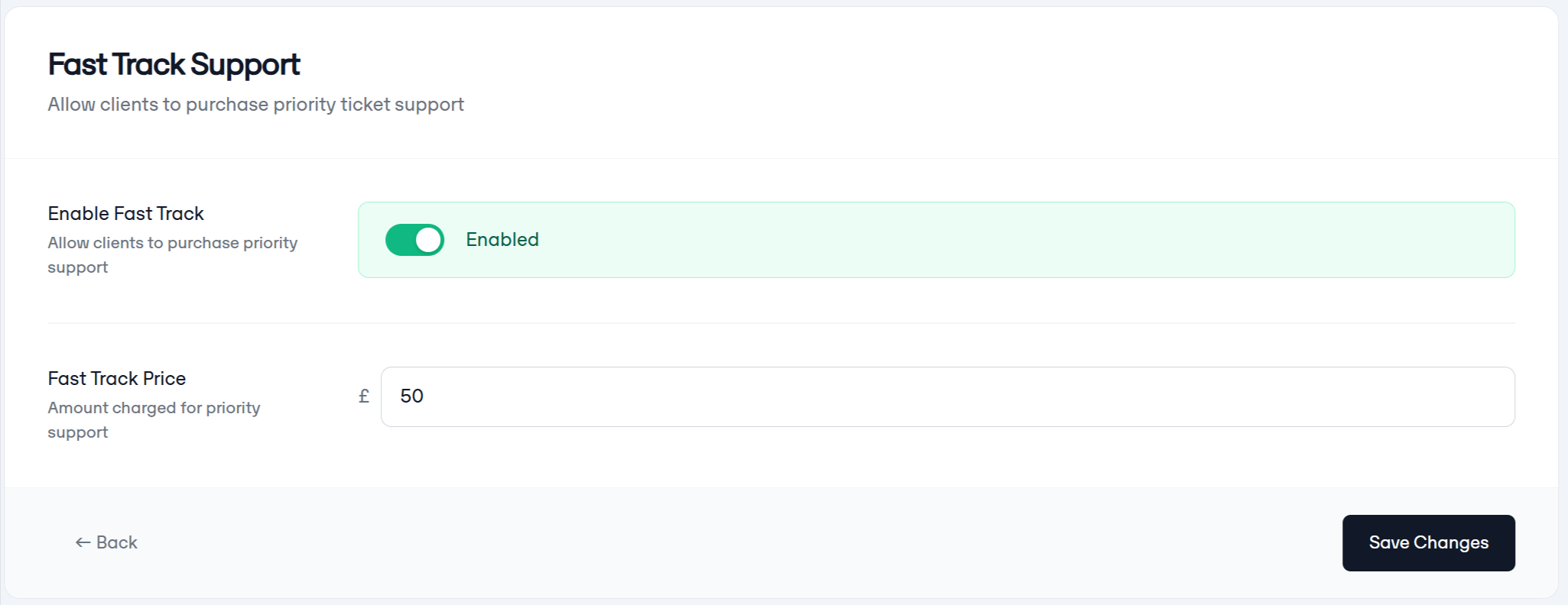The width and height of the screenshot is (1568, 605).
Task: Click the pound currency symbol
Action: 364,396
